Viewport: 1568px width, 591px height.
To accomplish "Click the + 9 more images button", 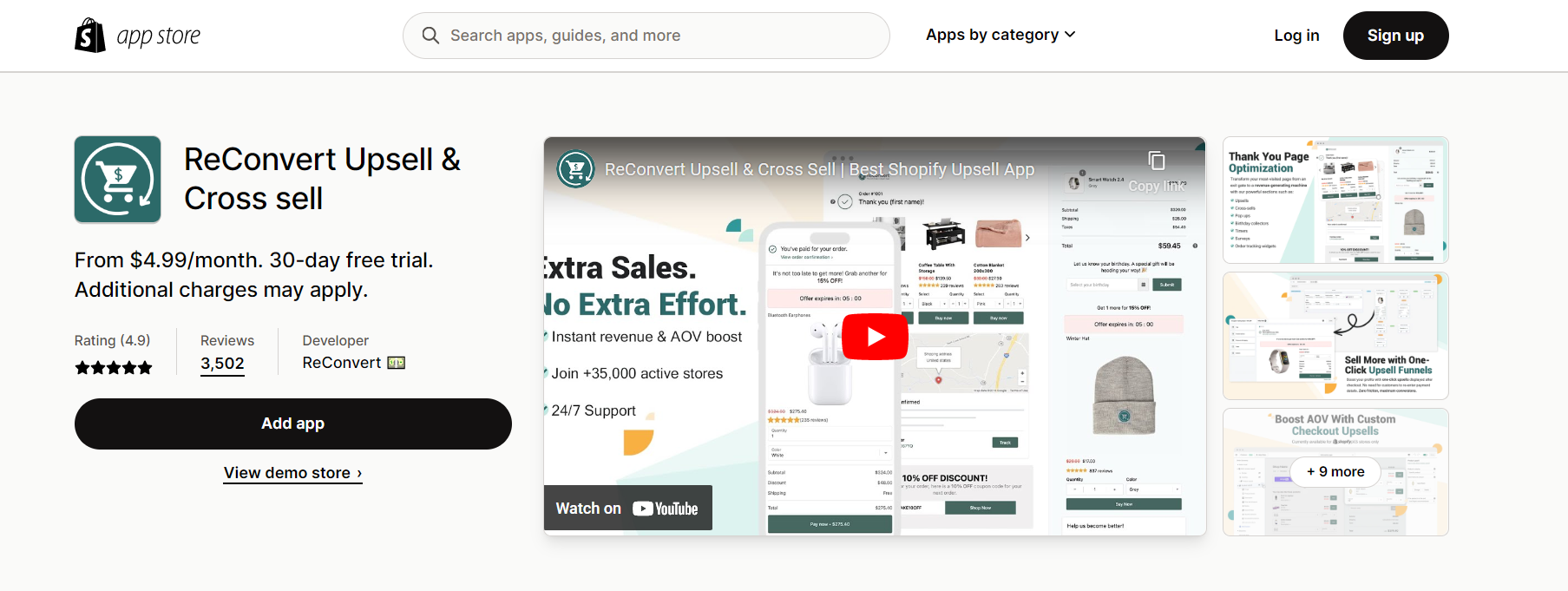I will (x=1335, y=472).
